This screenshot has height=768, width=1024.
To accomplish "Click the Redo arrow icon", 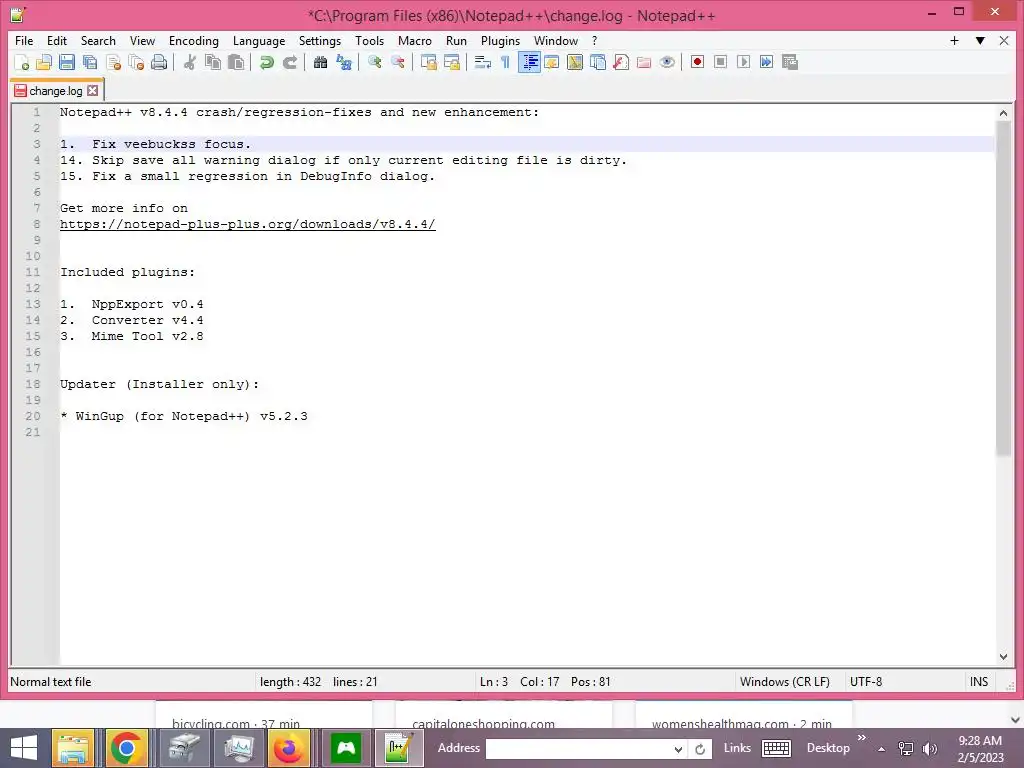I will click(290, 62).
